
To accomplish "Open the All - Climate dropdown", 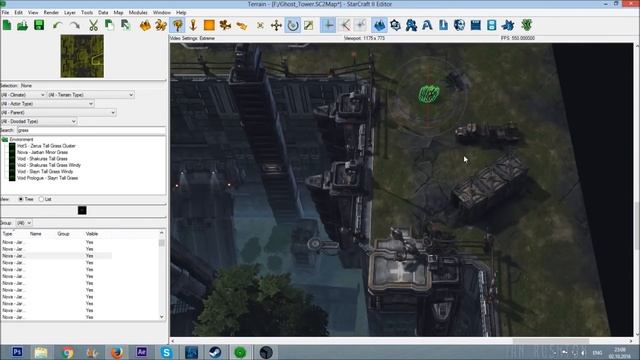I will point(23,95).
